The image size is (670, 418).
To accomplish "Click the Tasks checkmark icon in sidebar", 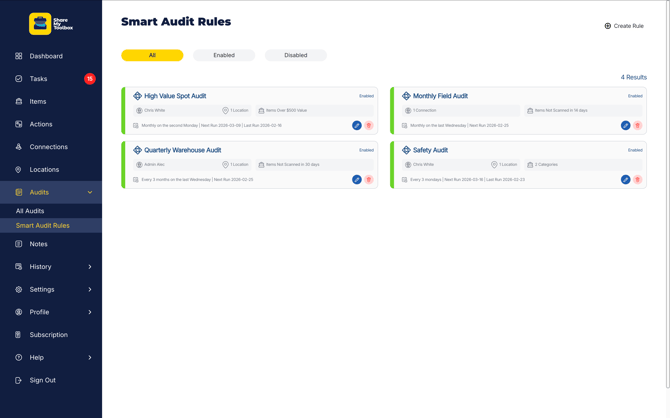I will point(18,79).
